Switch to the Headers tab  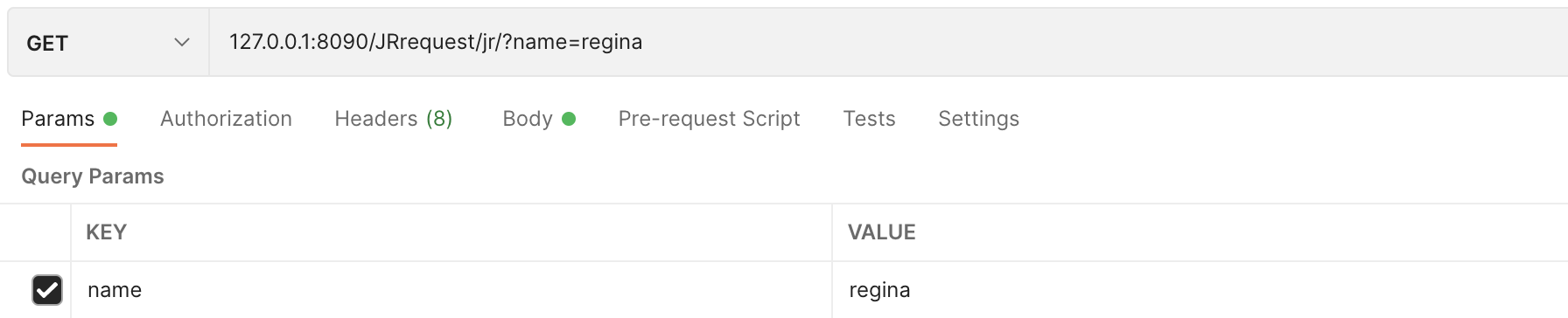point(394,119)
